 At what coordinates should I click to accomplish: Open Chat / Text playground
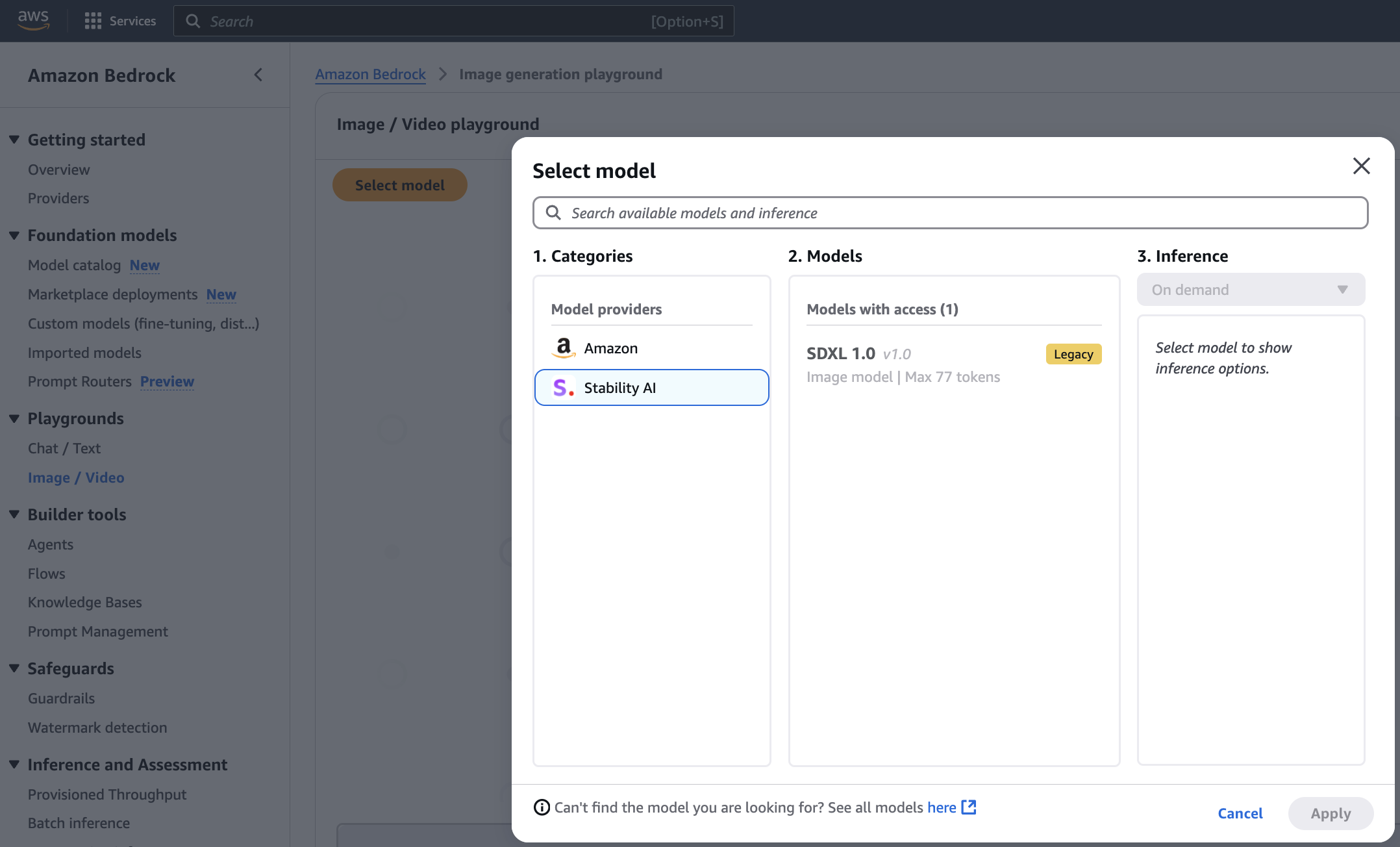(x=64, y=448)
